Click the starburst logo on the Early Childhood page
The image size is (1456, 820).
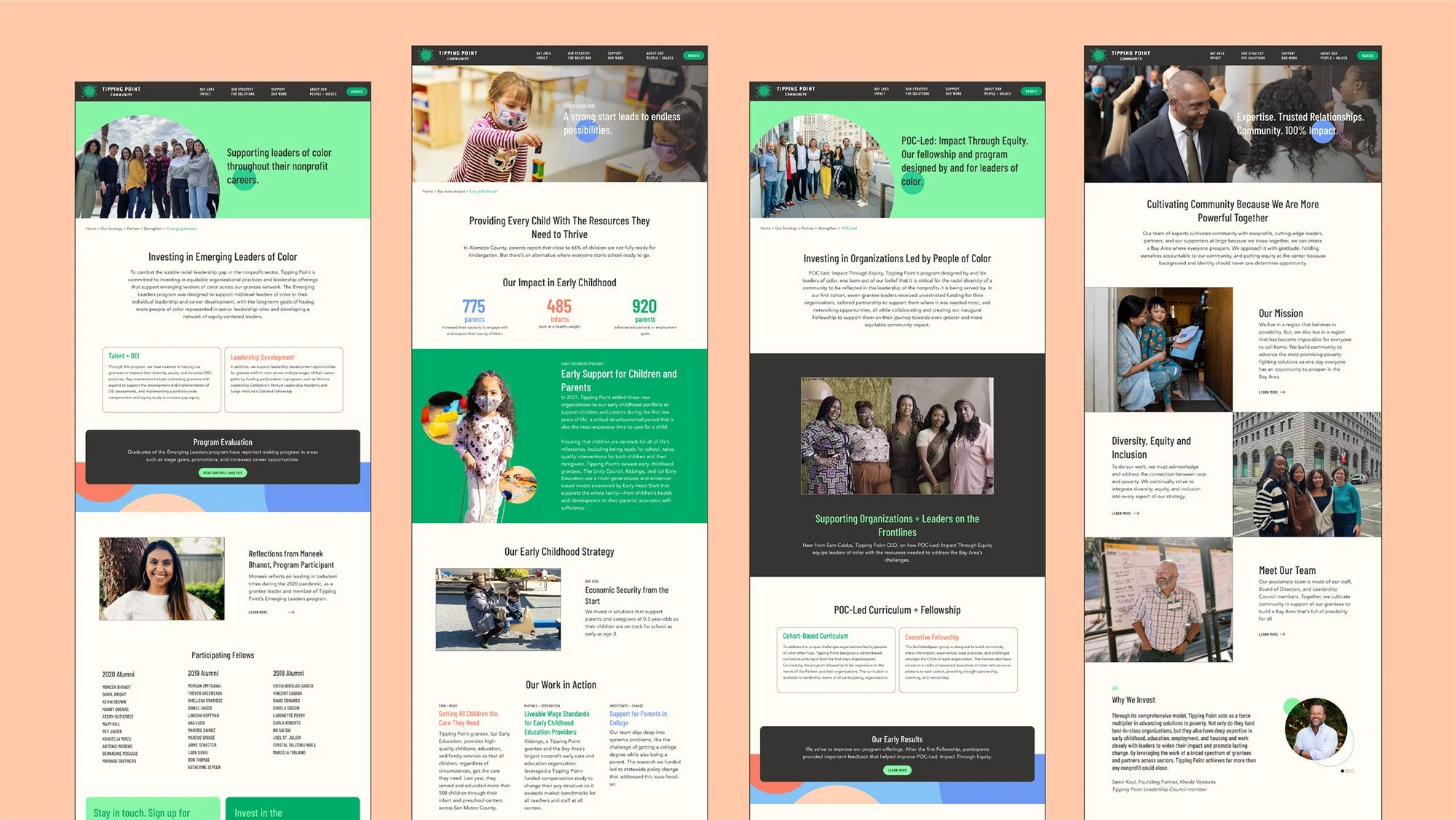click(x=426, y=55)
